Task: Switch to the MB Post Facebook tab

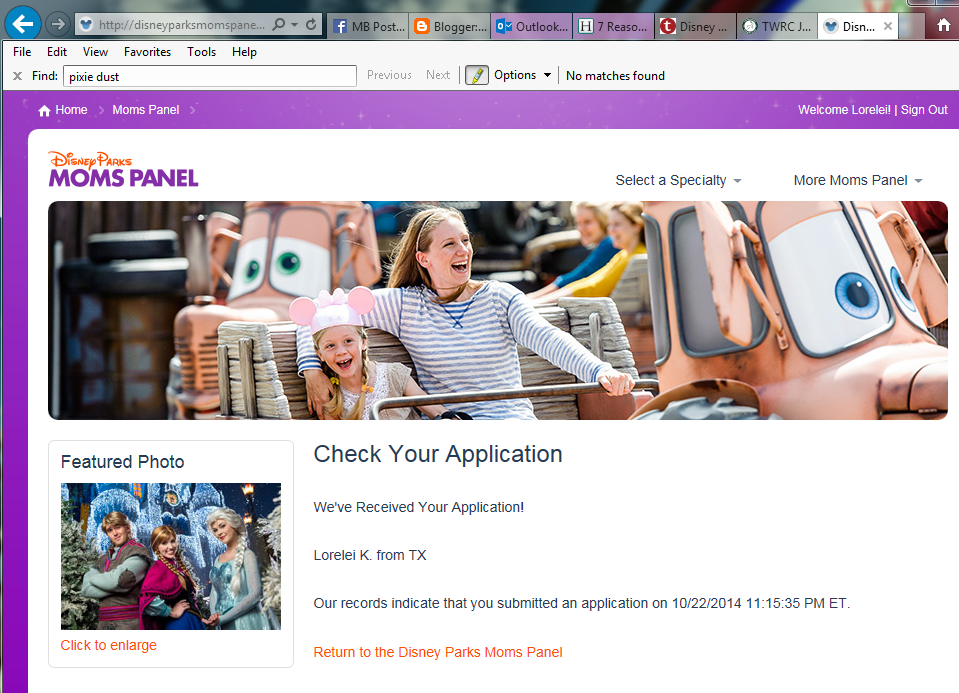Action: (x=369, y=26)
